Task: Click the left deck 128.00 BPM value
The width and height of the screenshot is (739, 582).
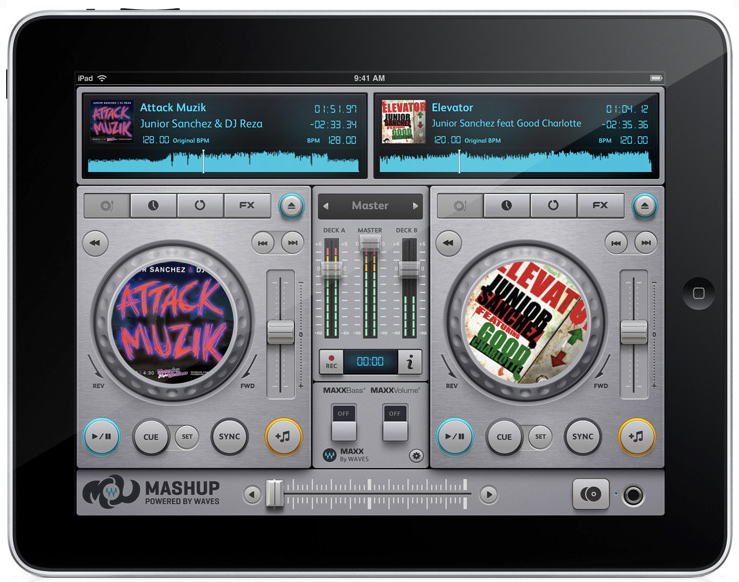Action: pos(342,140)
